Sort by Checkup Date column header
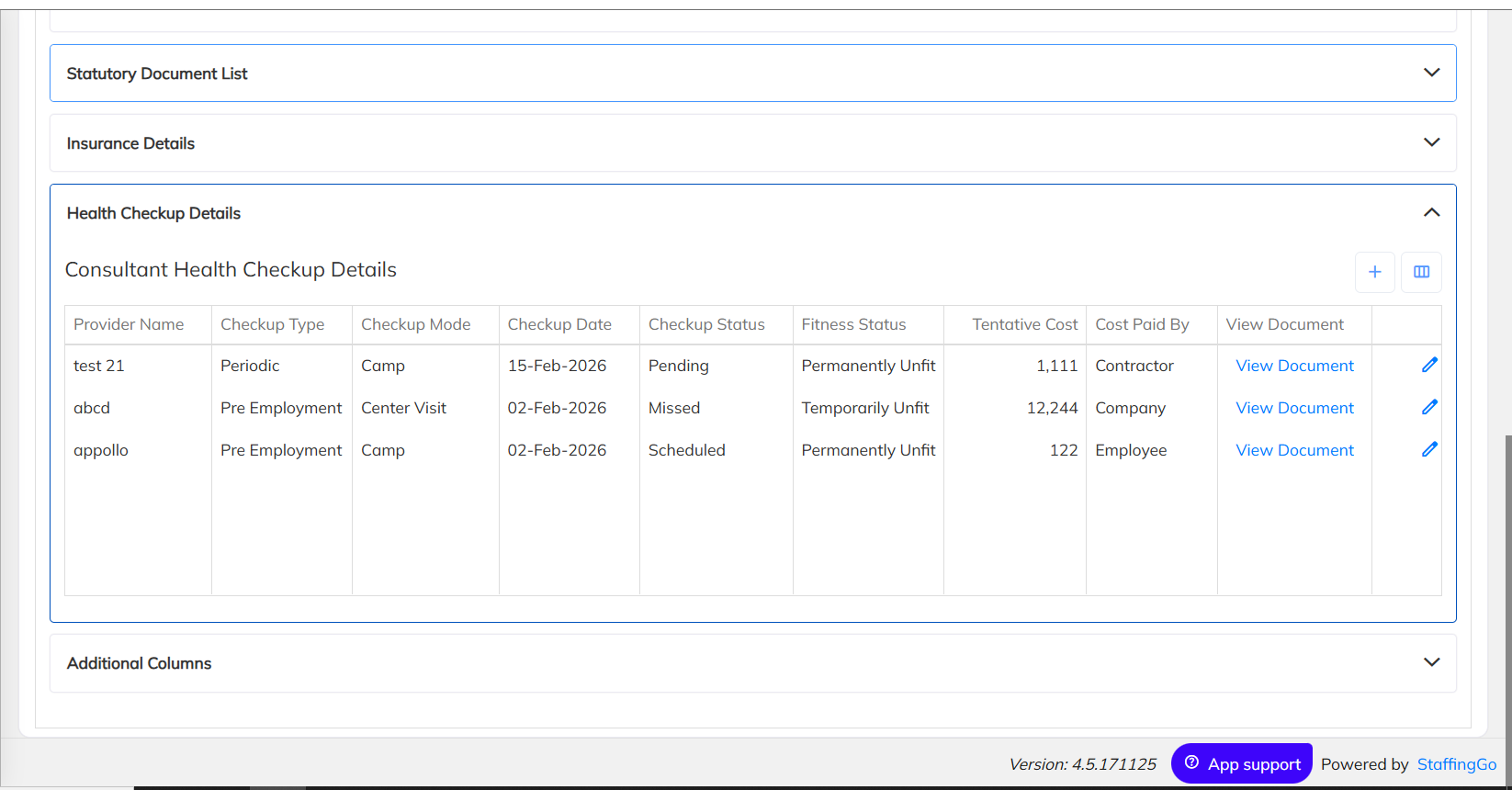This screenshot has width=1512, height=790. (x=570, y=324)
